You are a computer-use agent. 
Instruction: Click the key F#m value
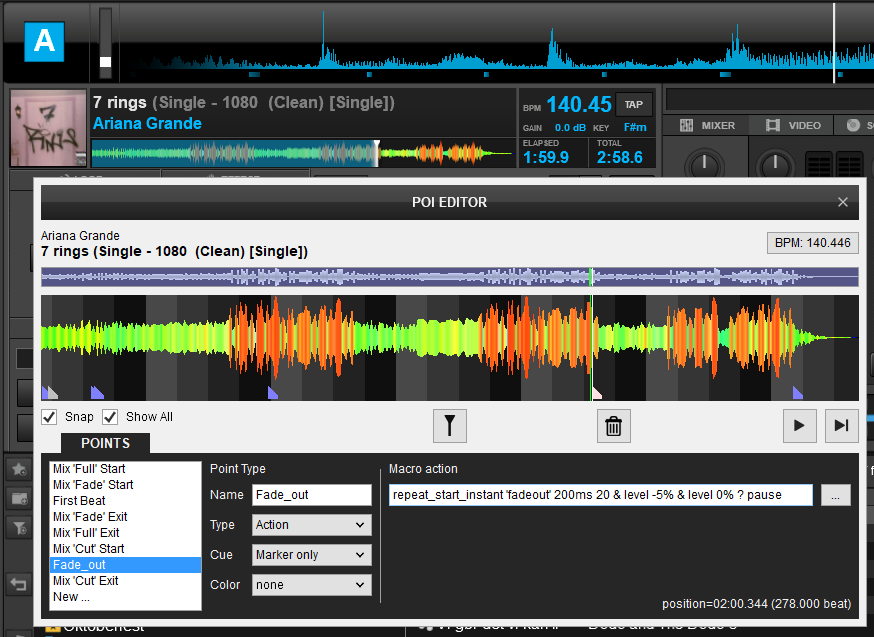[635, 128]
